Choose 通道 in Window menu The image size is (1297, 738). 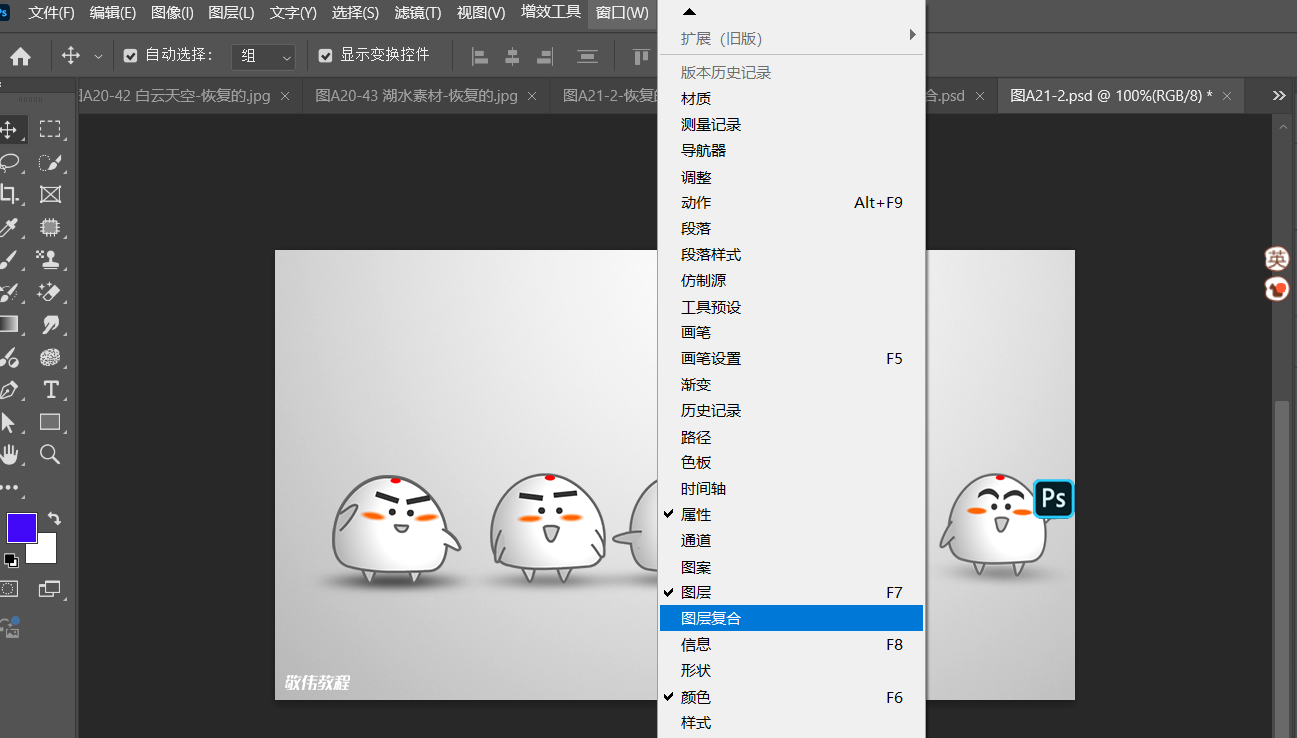click(790, 541)
